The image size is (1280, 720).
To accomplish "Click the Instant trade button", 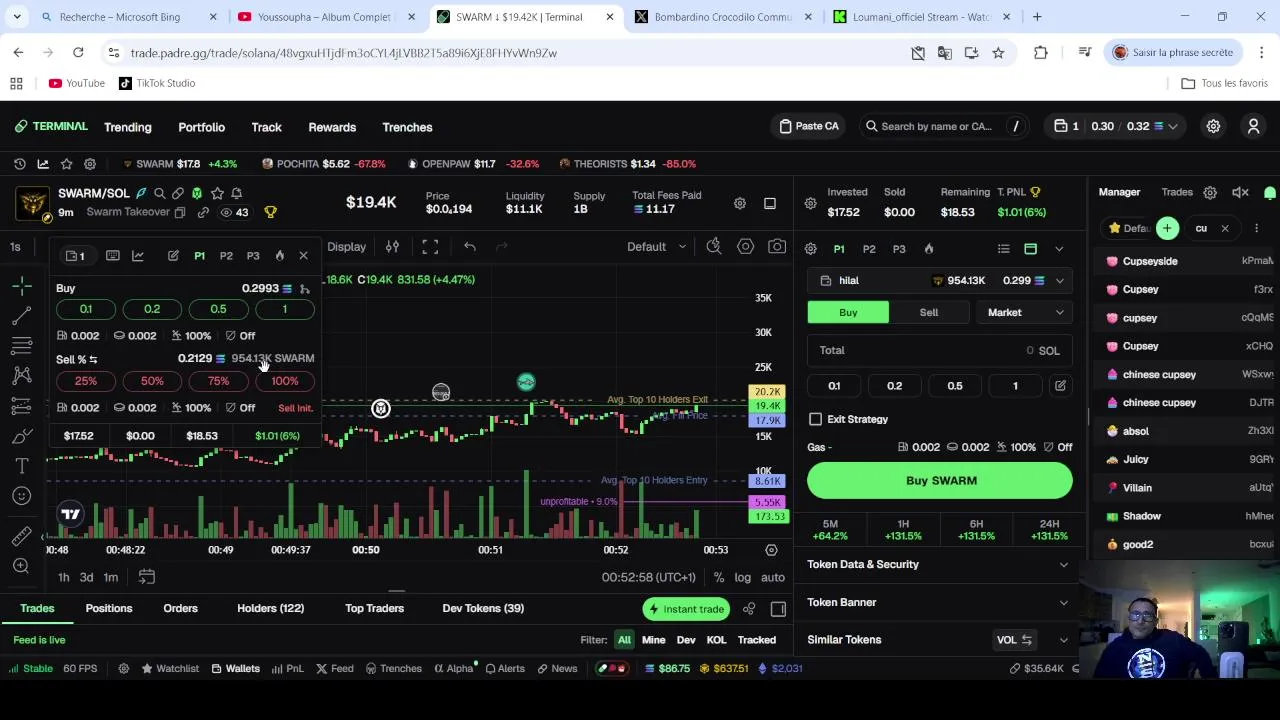I will pyautogui.click(x=686, y=609).
